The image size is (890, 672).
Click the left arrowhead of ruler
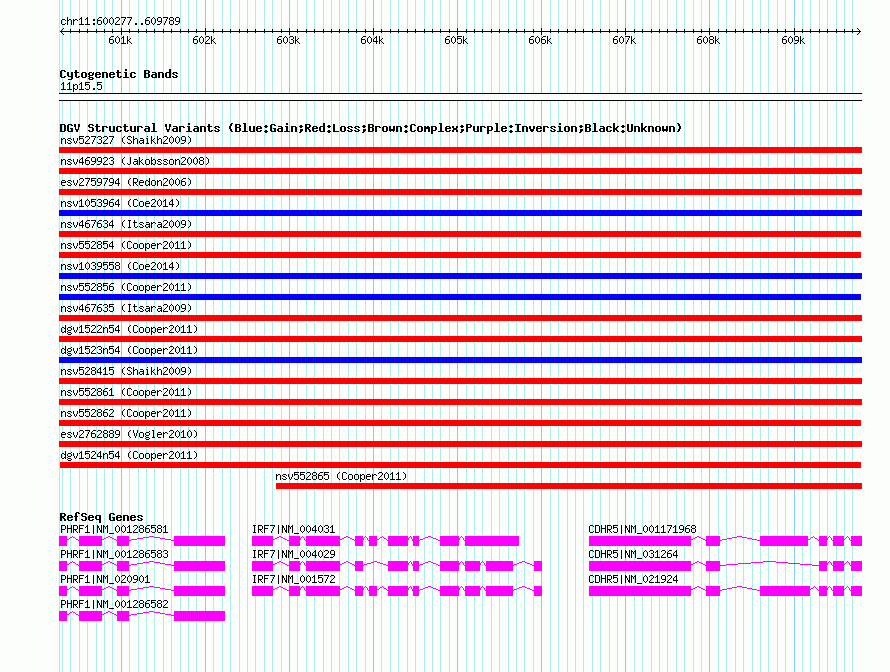(62, 31)
